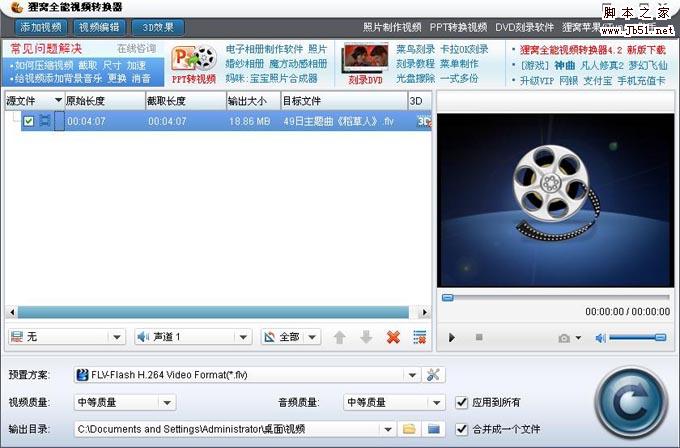Click the 输出大小 column header
The width and height of the screenshot is (680, 448).
(x=254, y=101)
